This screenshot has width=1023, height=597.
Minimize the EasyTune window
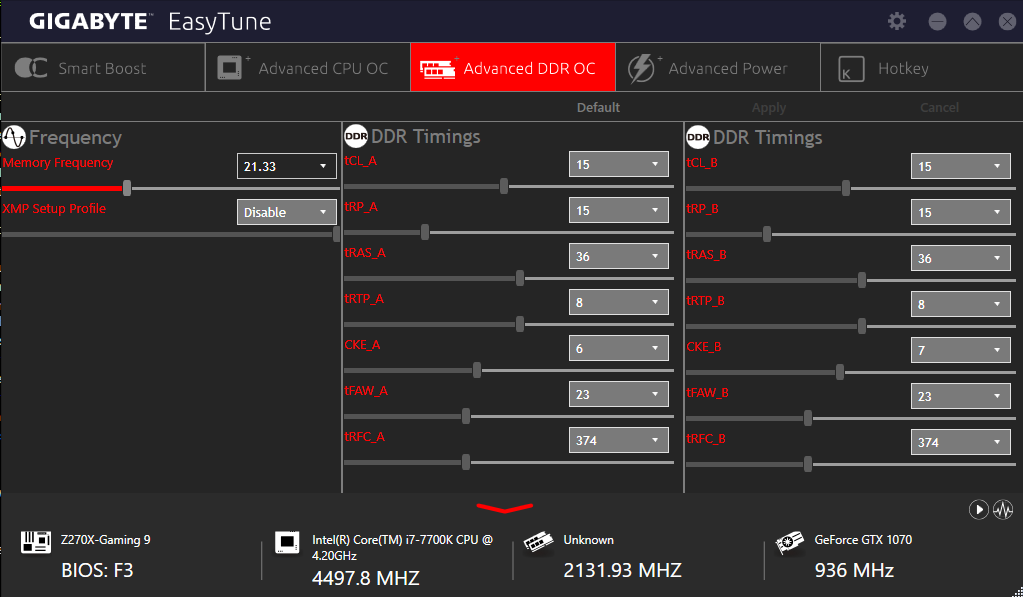click(938, 22)
